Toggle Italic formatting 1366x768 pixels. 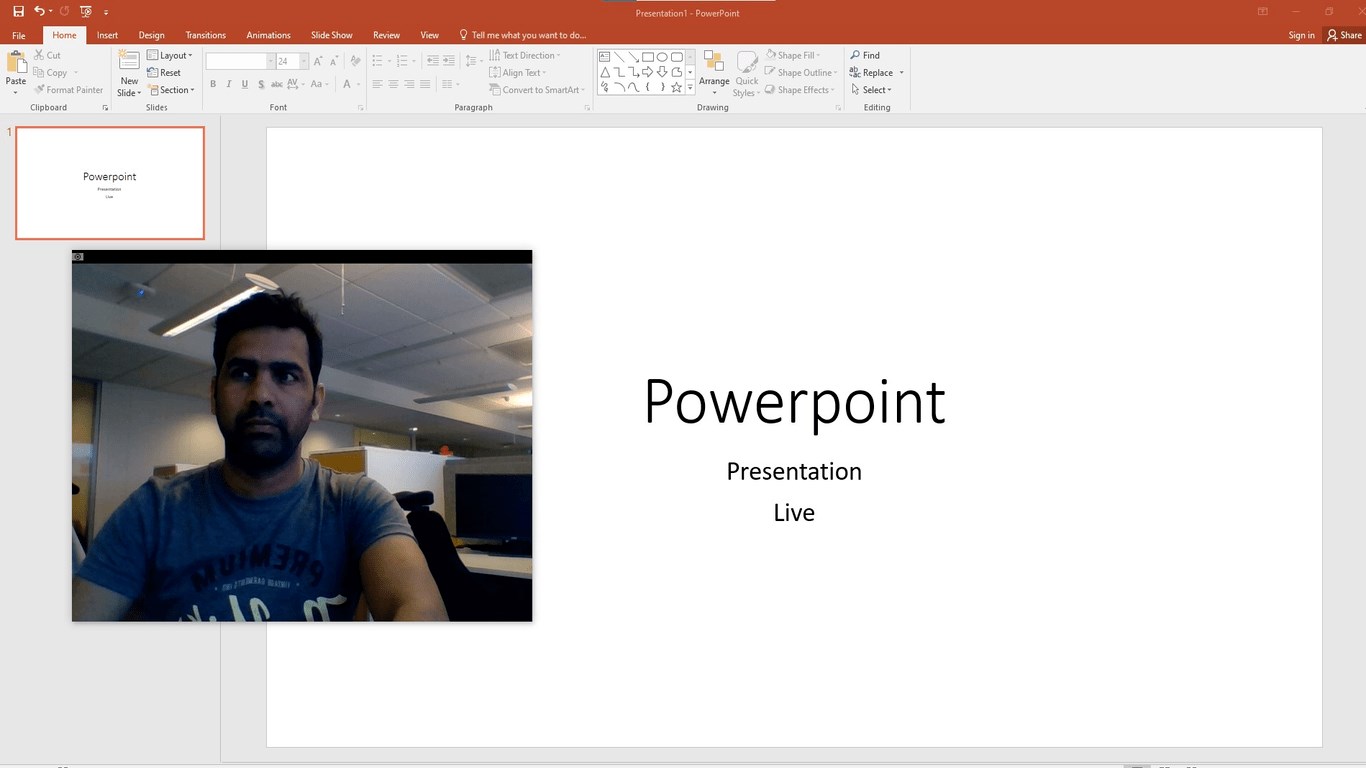coord(229,85)
